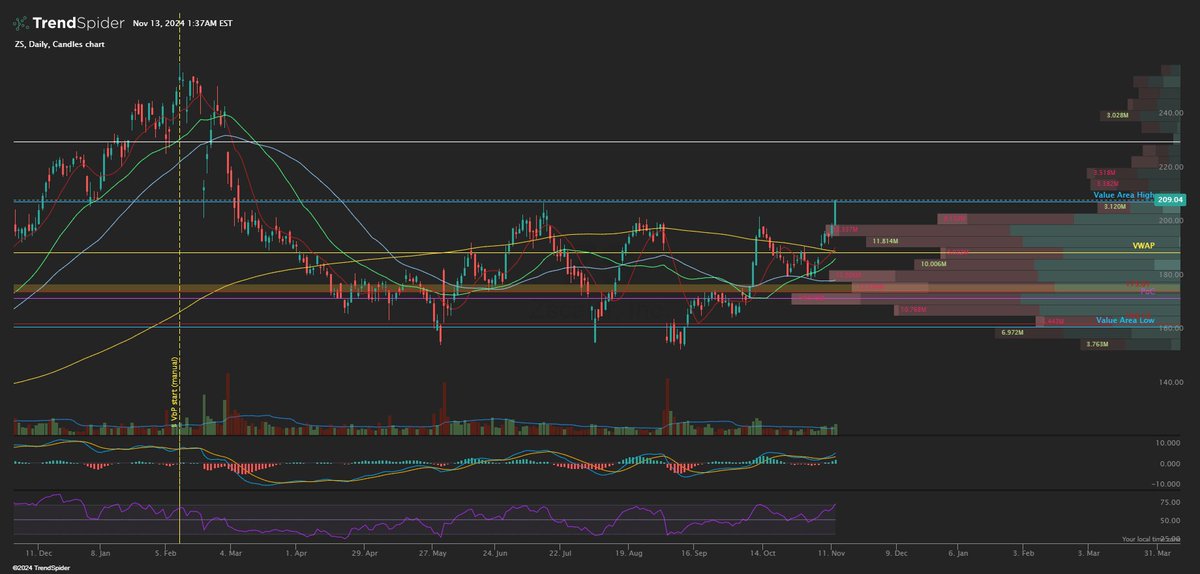Click the 240.00 price axis label
Screen dimensions: 1200x574
click(x=1171, y=113)
